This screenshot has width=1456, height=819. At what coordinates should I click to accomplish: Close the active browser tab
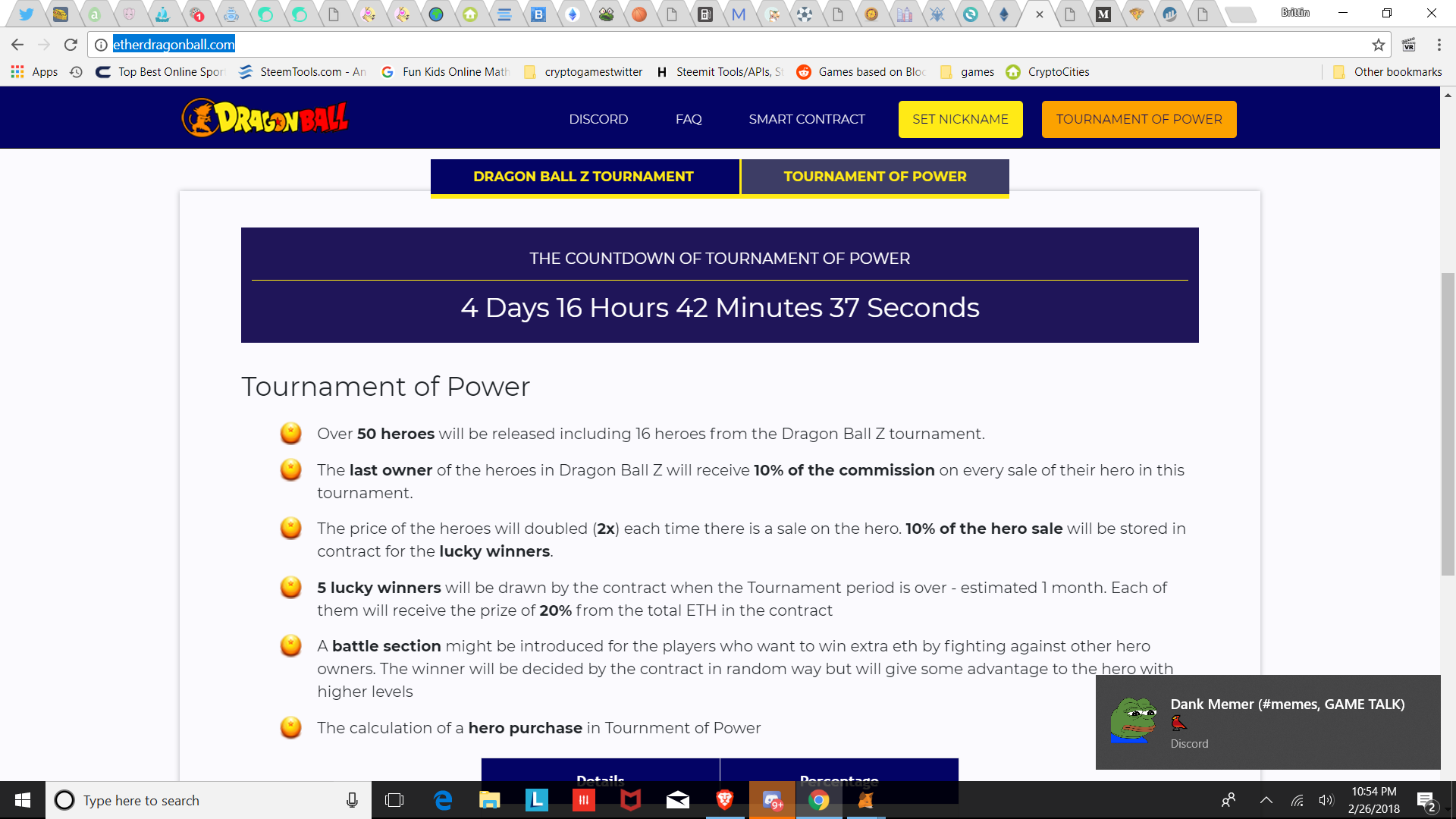point(1040,14)
